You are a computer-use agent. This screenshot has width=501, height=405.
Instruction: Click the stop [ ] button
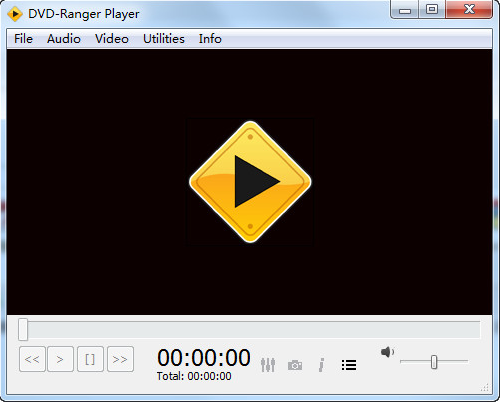90,359
